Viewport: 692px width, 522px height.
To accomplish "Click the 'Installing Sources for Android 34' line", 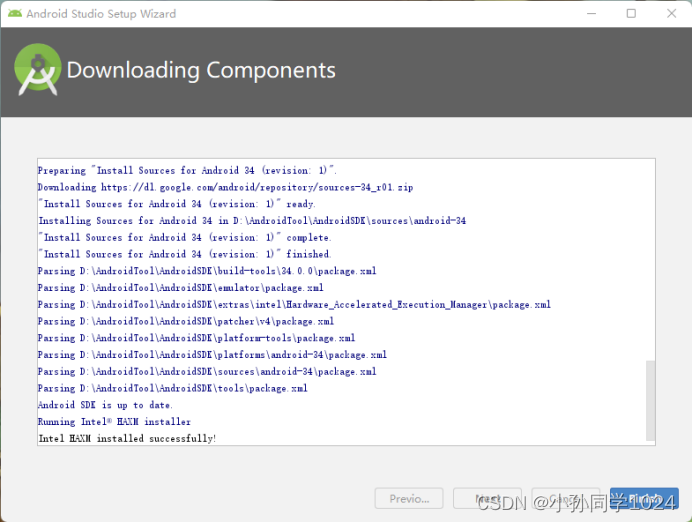I will pos(252,220).
